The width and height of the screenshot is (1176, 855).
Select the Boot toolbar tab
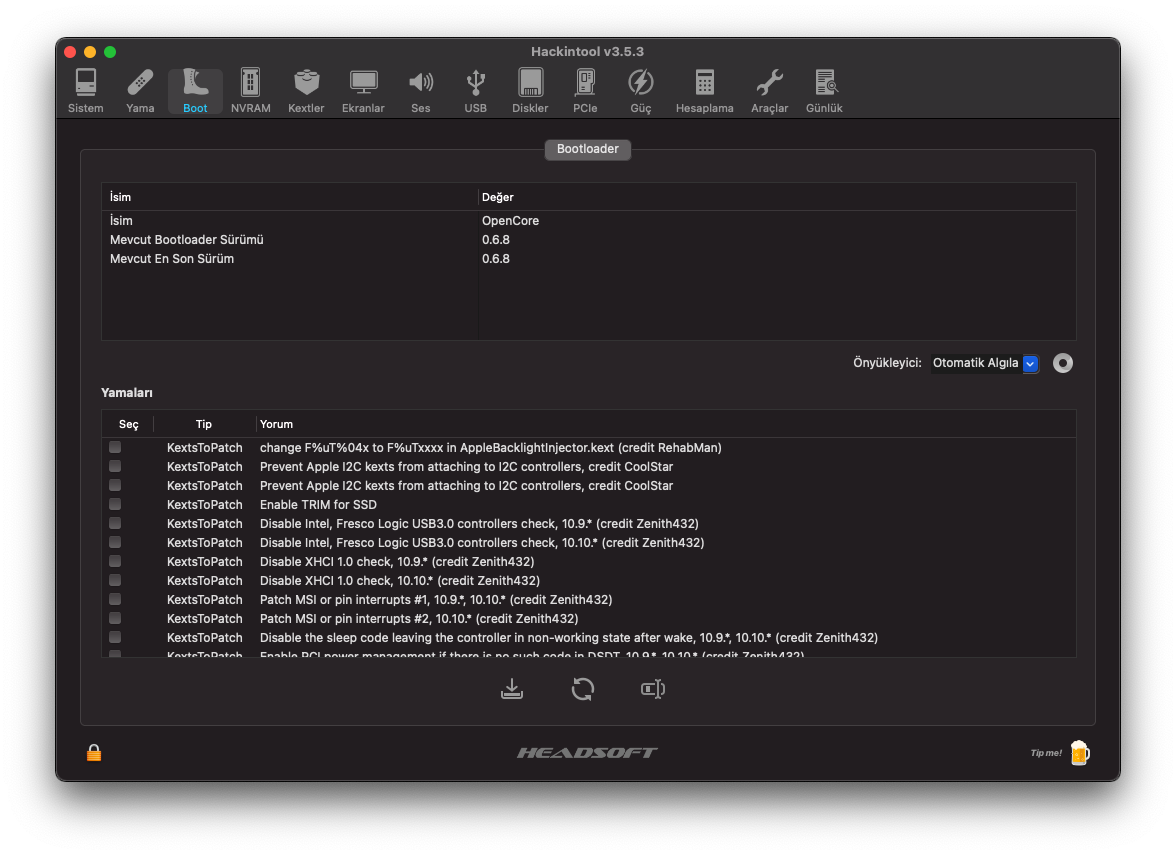[194, 90]
